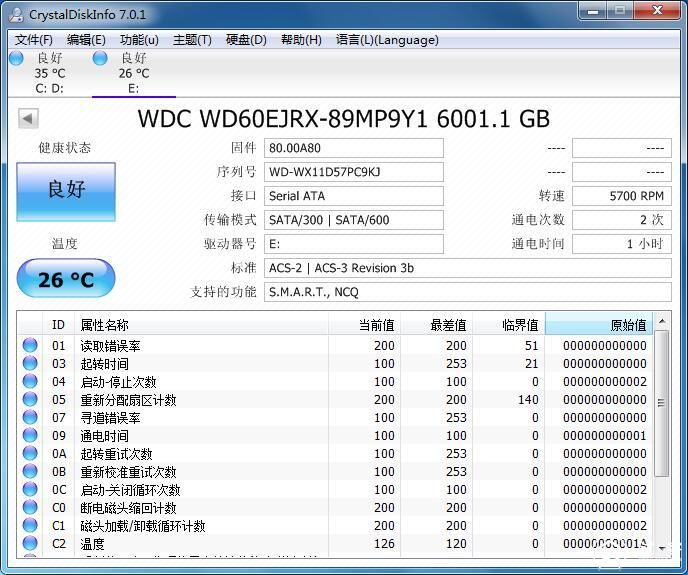Open the 硬盘(D) menu
The image size is (688, 575).
(x=246, y=40)
